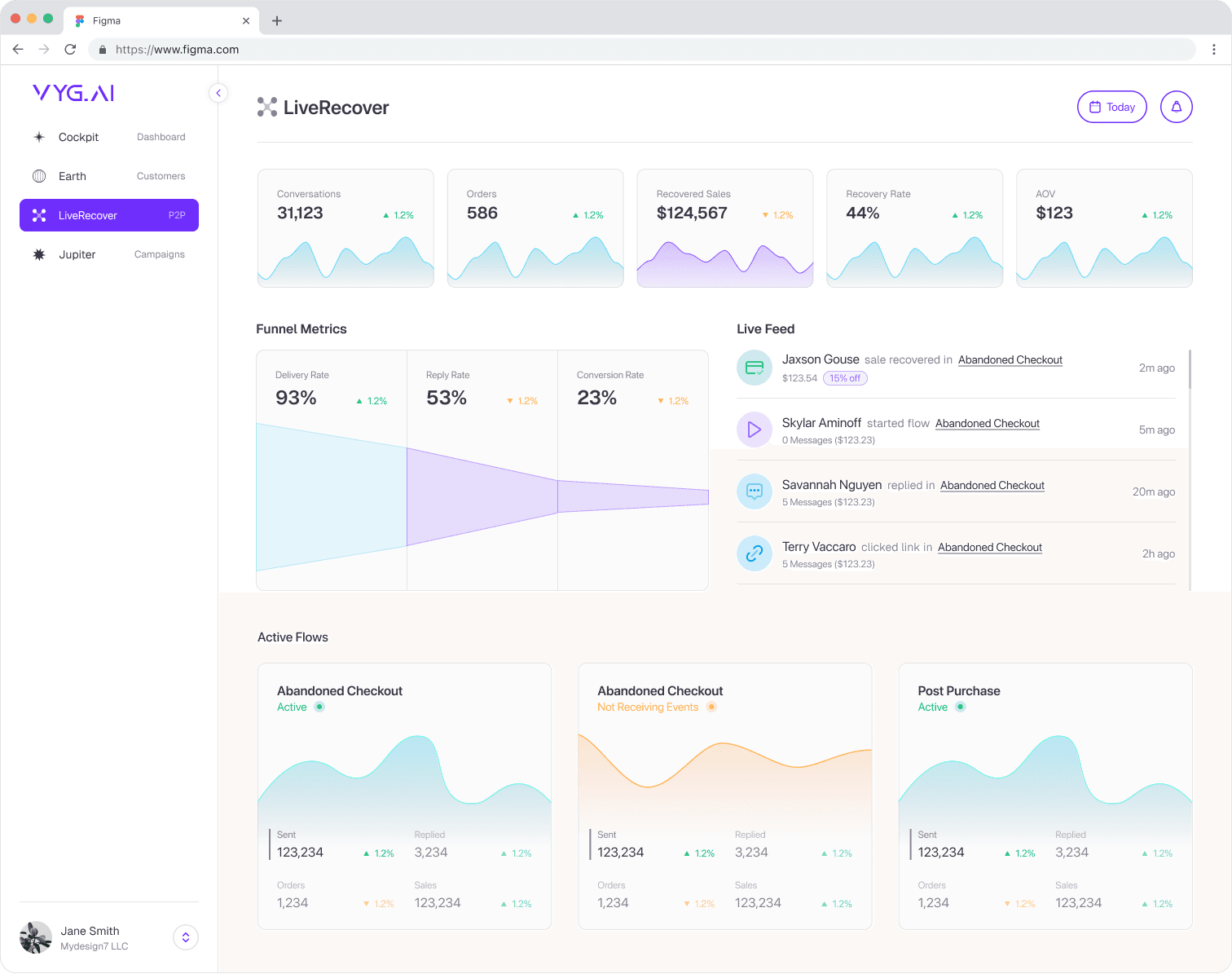Toggle the Active status on Abandoned Checkout flow
Image resolution: width=1232 pixels, height=974 pixels.
click(x=318, y=707)
